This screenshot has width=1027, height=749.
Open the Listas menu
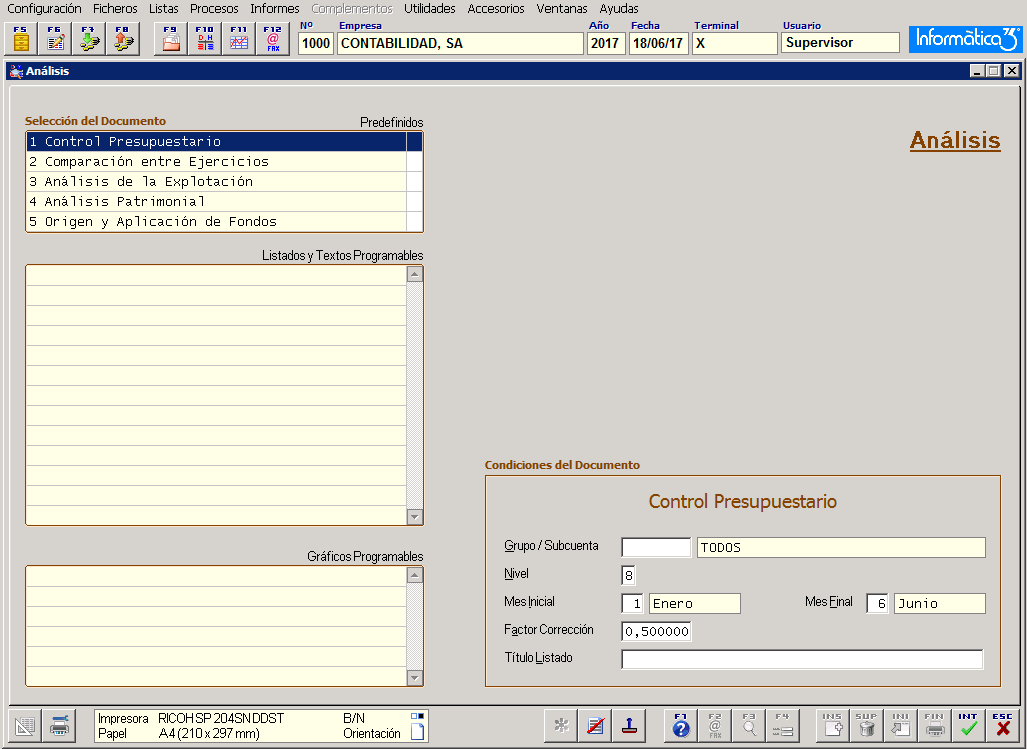coord(164,9)
